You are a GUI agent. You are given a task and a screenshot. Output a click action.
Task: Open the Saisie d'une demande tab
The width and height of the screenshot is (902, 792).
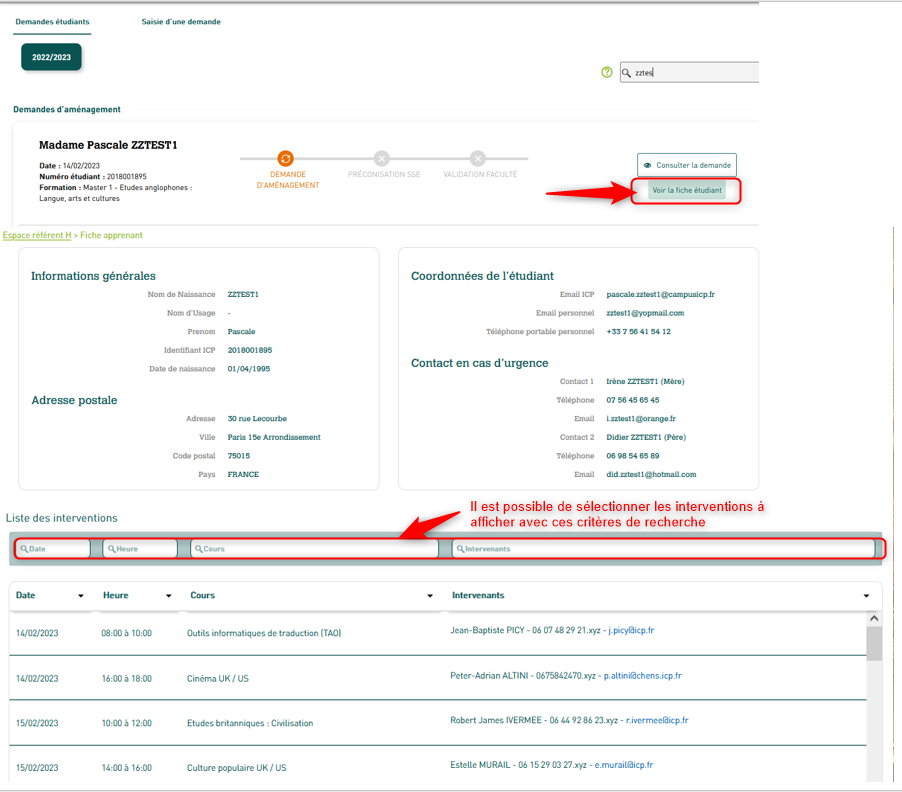[x=181, y=22]
